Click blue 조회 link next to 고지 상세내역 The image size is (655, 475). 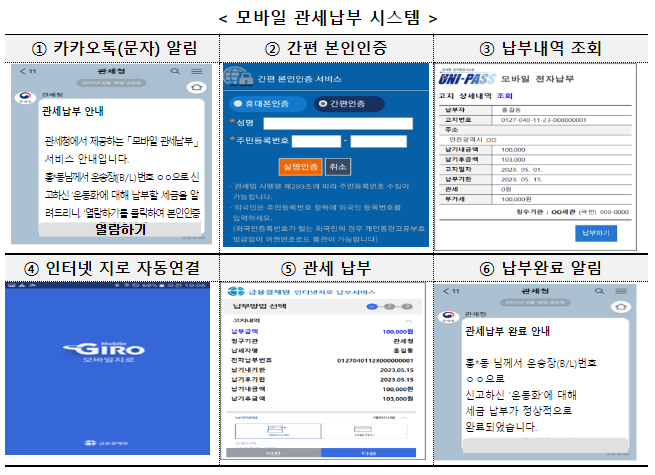click(505, 96)
